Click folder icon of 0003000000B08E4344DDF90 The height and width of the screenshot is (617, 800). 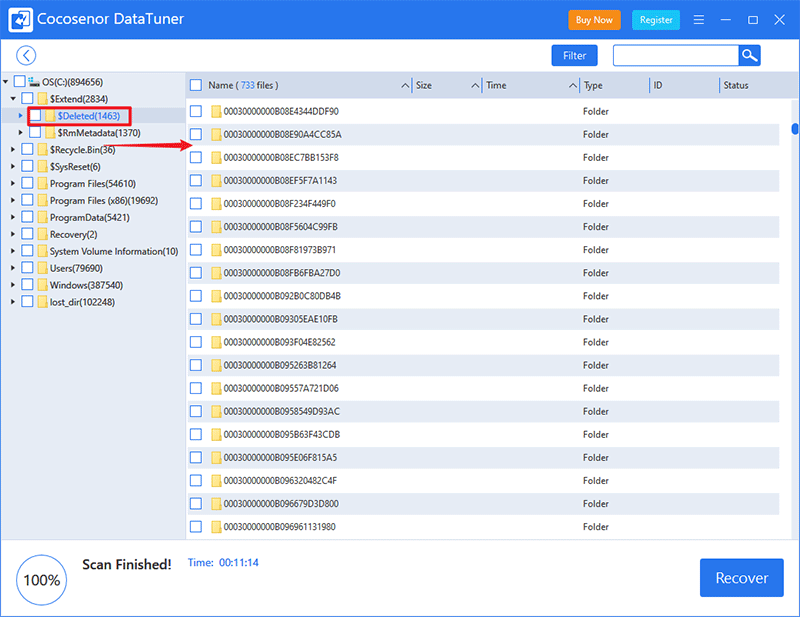pos(216,111)
